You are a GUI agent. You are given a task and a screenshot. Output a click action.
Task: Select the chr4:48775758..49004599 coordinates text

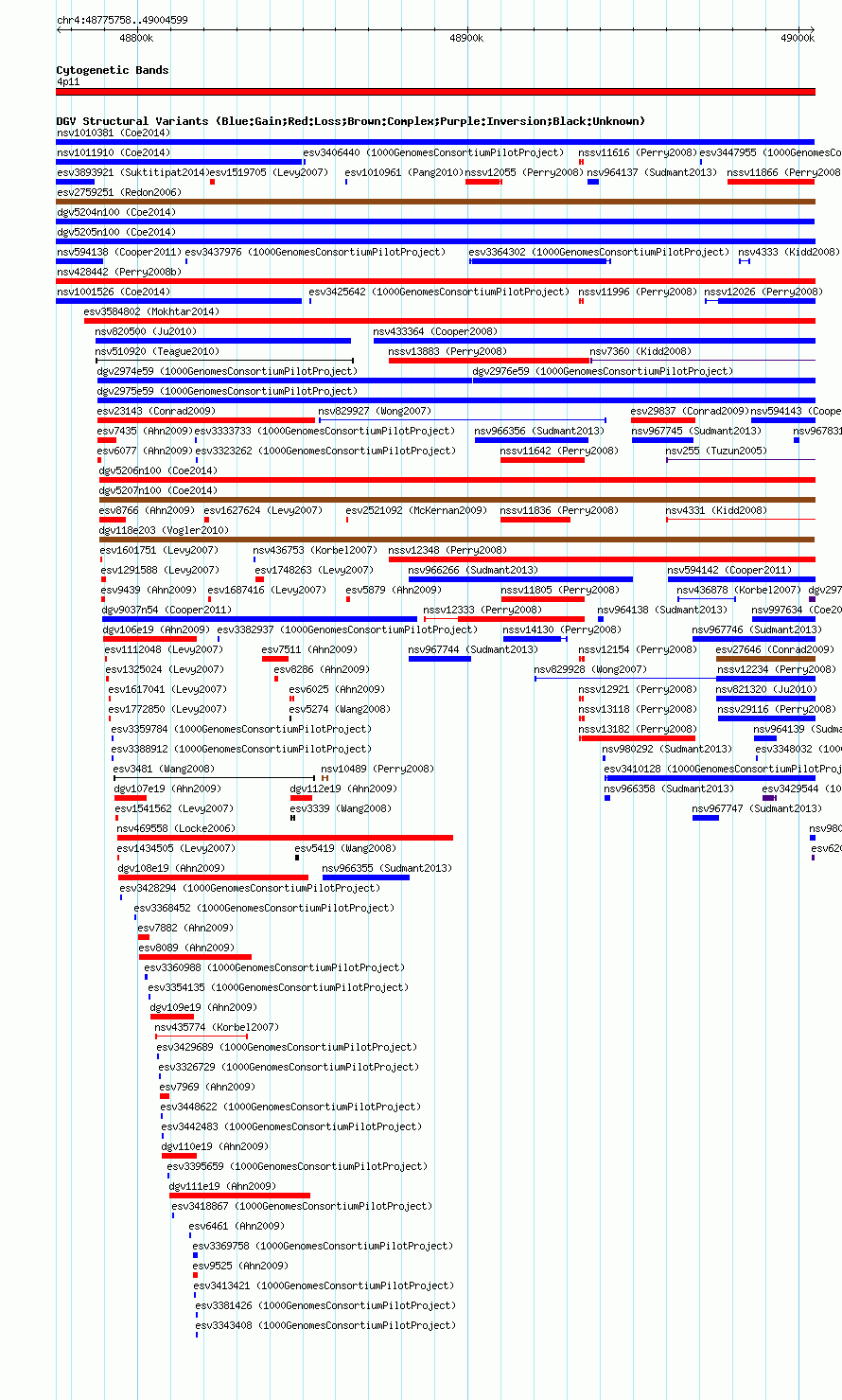tap(122, 20)
